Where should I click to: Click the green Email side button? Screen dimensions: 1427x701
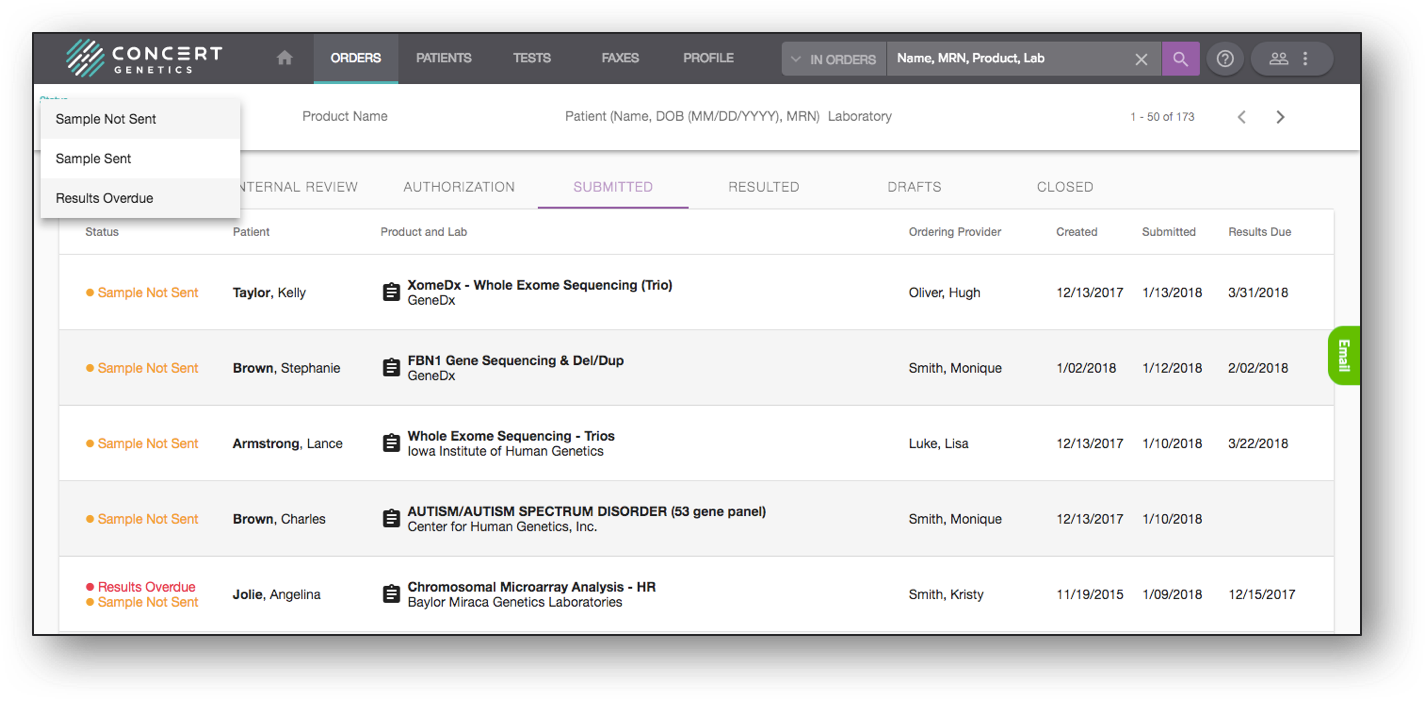click(x=1343, y=355)
